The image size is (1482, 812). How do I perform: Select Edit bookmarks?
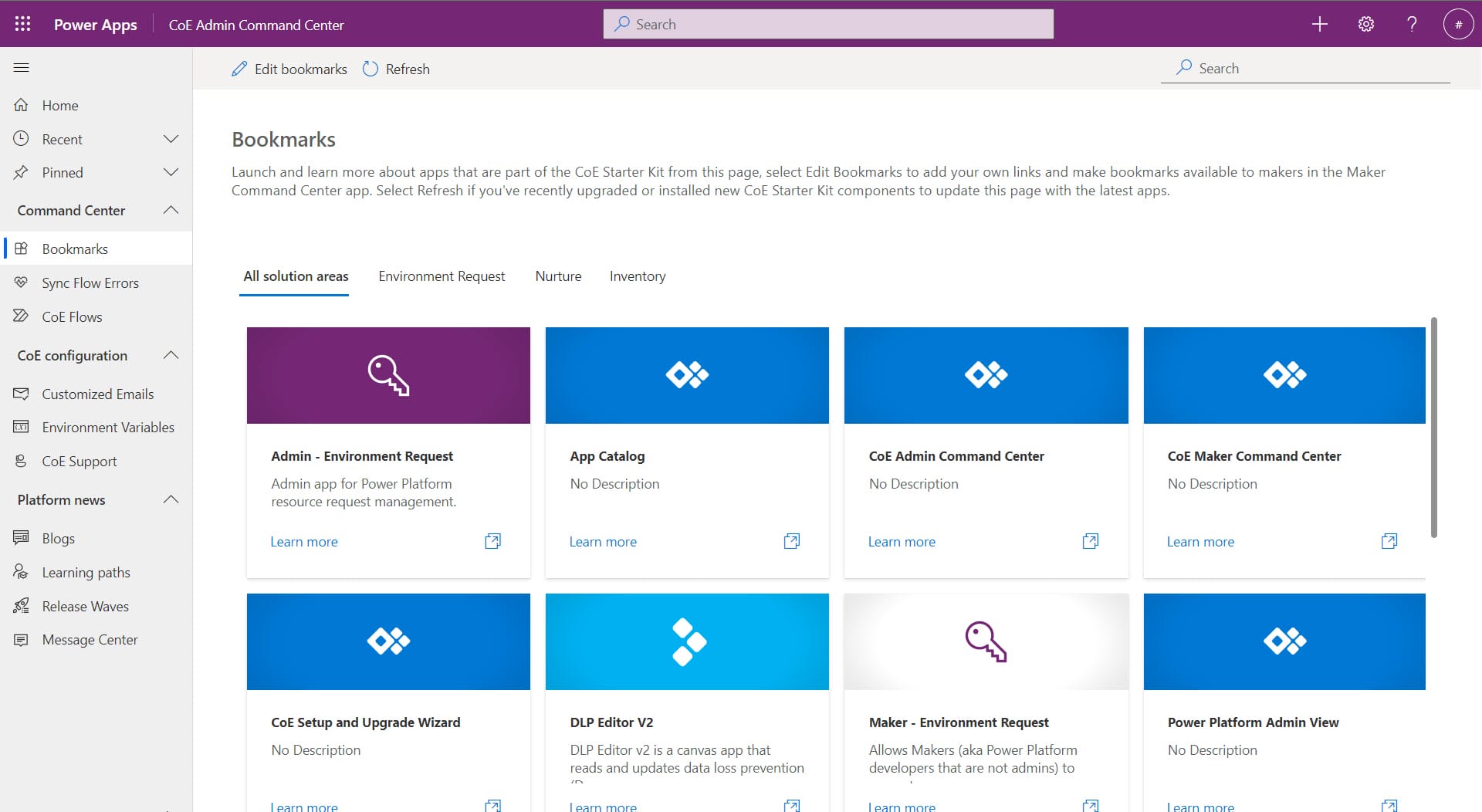[x=289, y=69]
